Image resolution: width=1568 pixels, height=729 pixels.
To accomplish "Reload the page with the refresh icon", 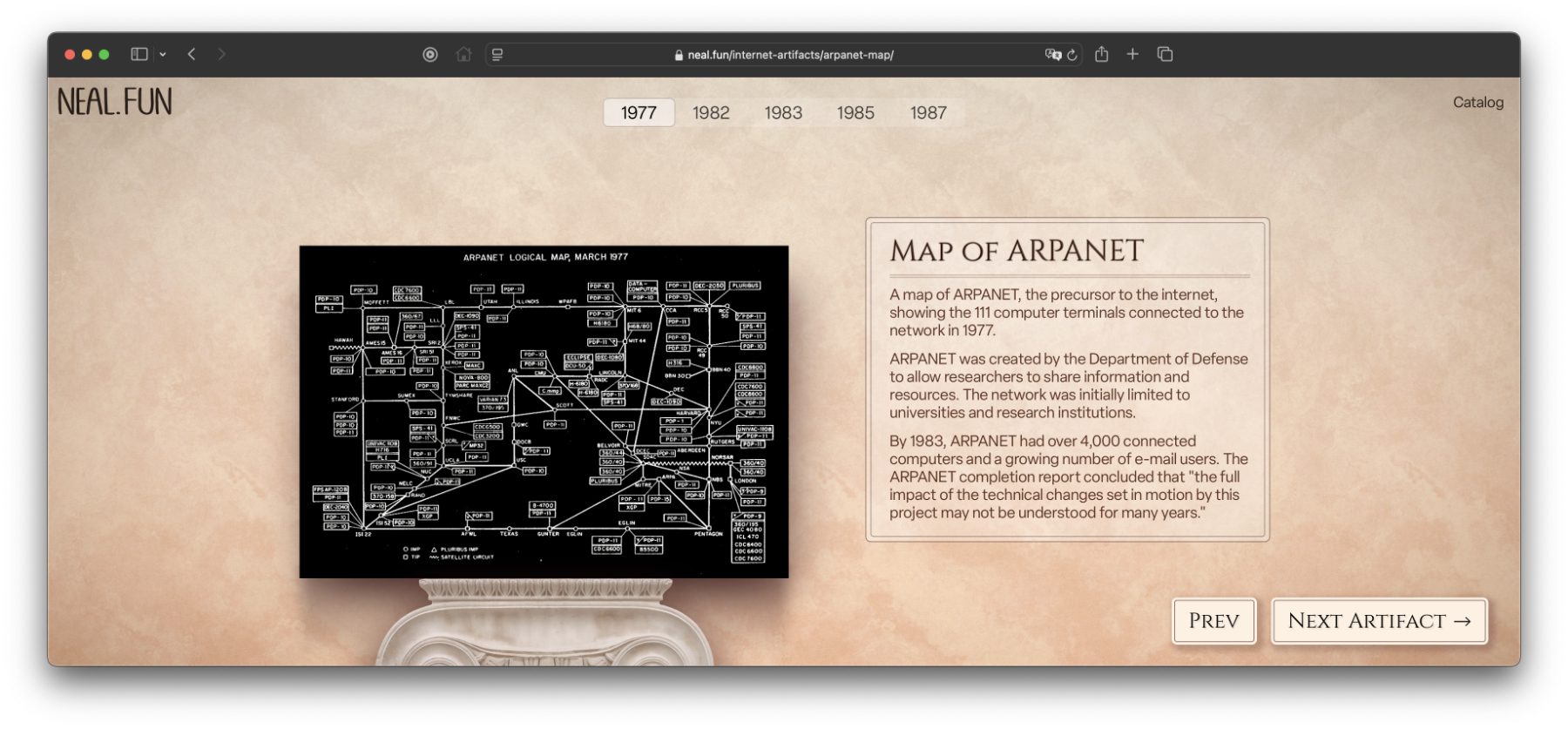I will click(x=1072, y=54).
